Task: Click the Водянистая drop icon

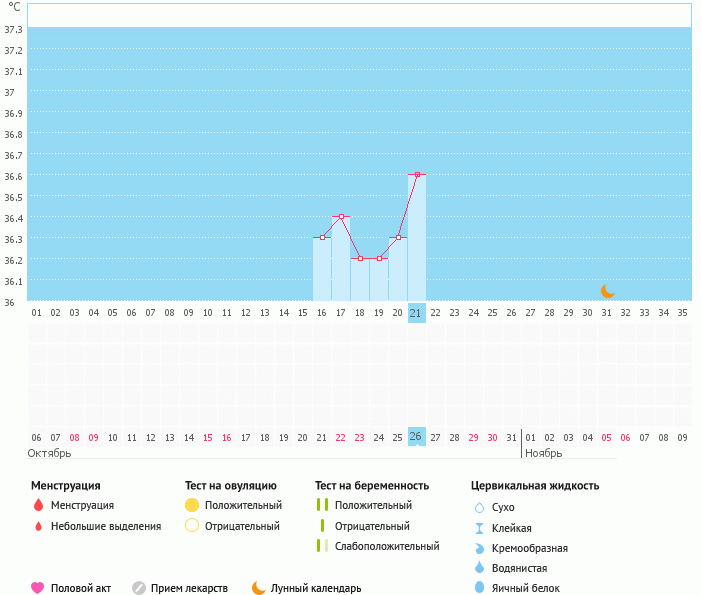Action: 479,568
